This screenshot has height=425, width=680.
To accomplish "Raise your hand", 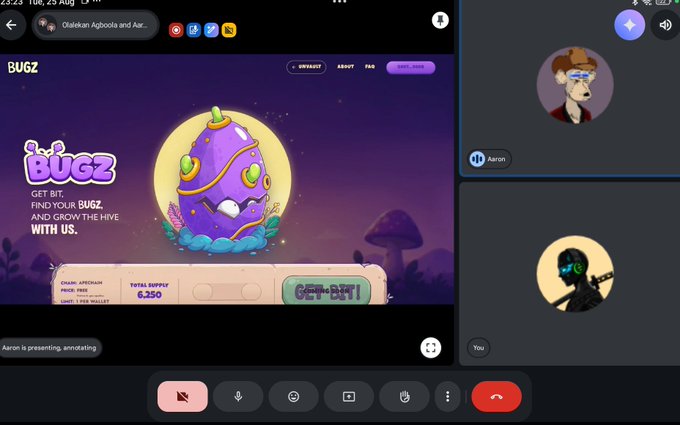I will [404, 396].
